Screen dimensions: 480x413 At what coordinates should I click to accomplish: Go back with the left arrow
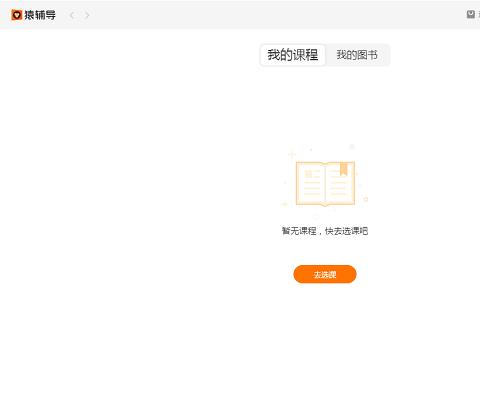tap(72, 15)
